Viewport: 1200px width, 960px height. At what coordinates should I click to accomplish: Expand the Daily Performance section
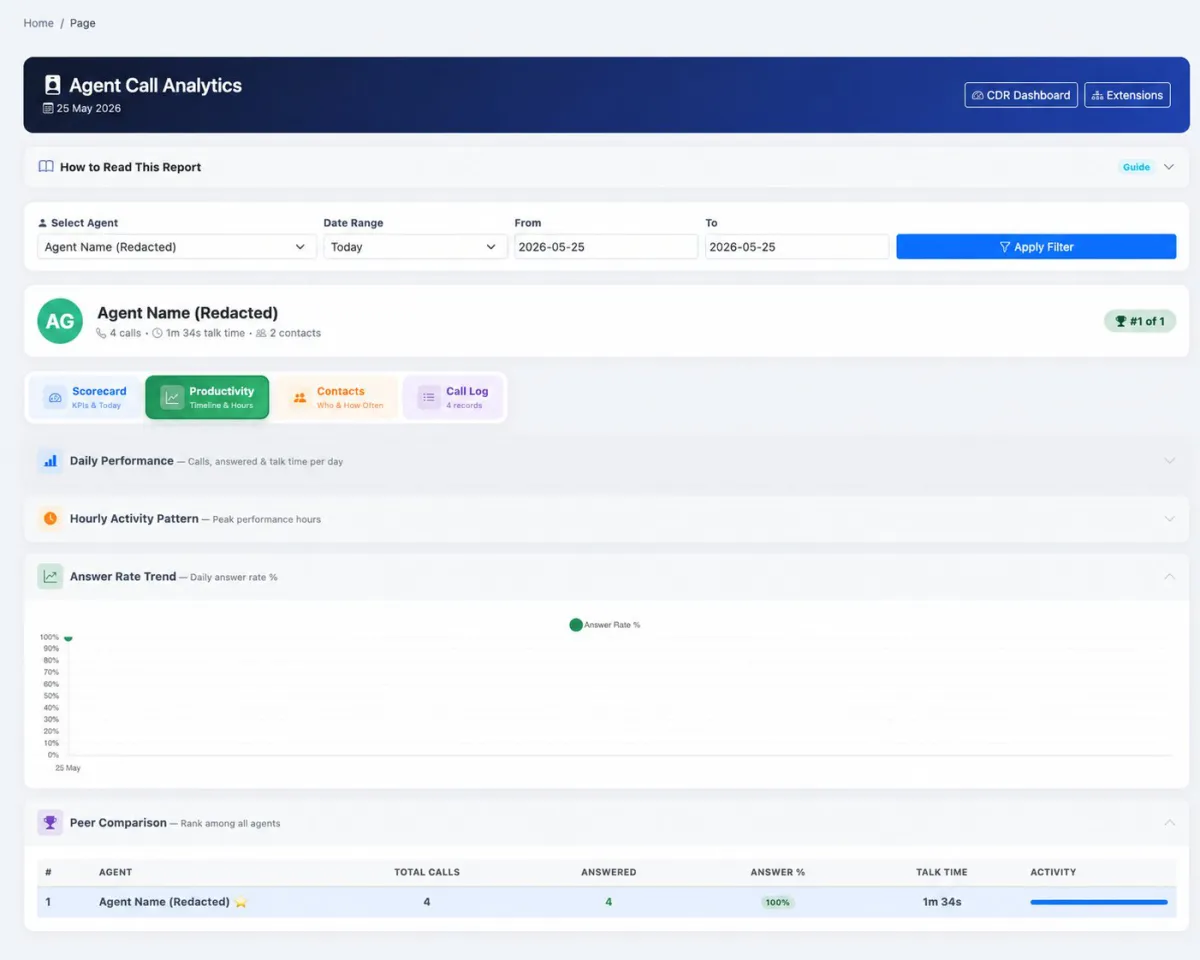point(1170,461)
